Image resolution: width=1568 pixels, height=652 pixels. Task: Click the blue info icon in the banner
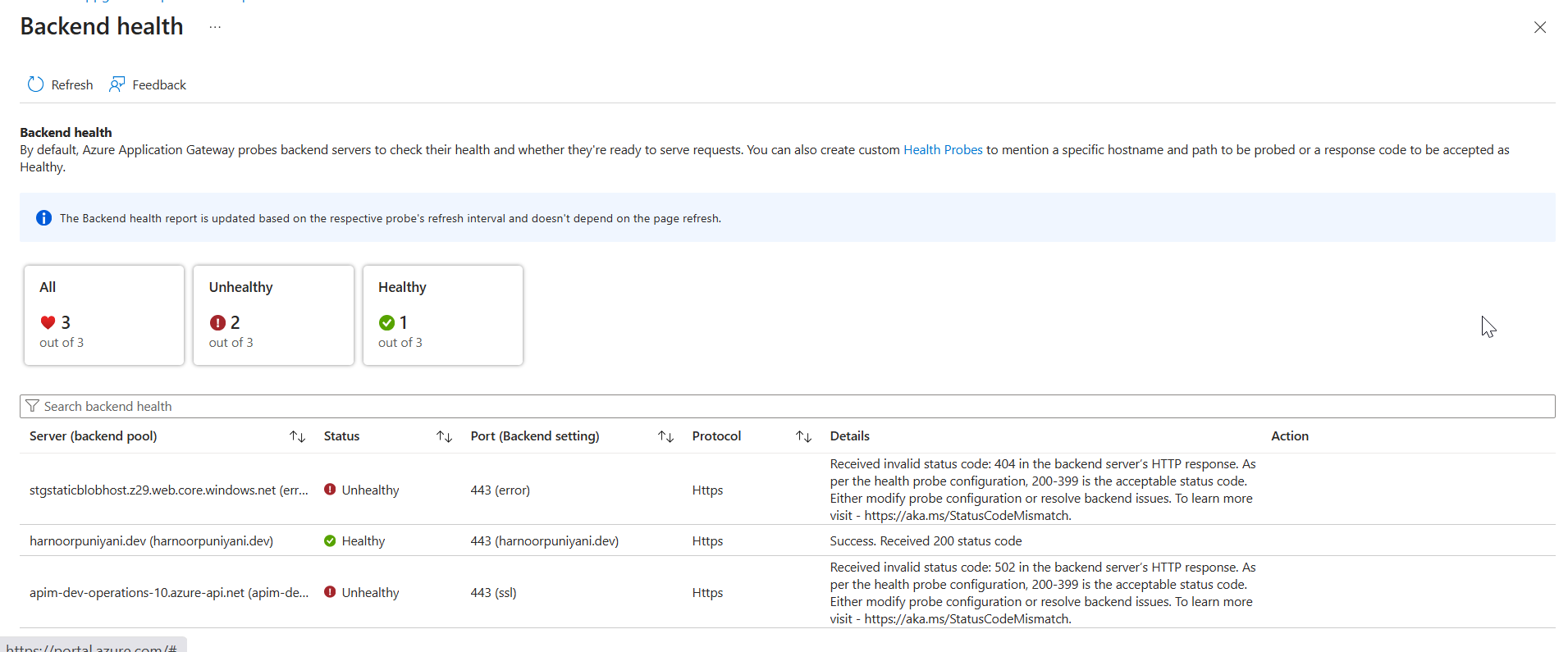[43, 218]
